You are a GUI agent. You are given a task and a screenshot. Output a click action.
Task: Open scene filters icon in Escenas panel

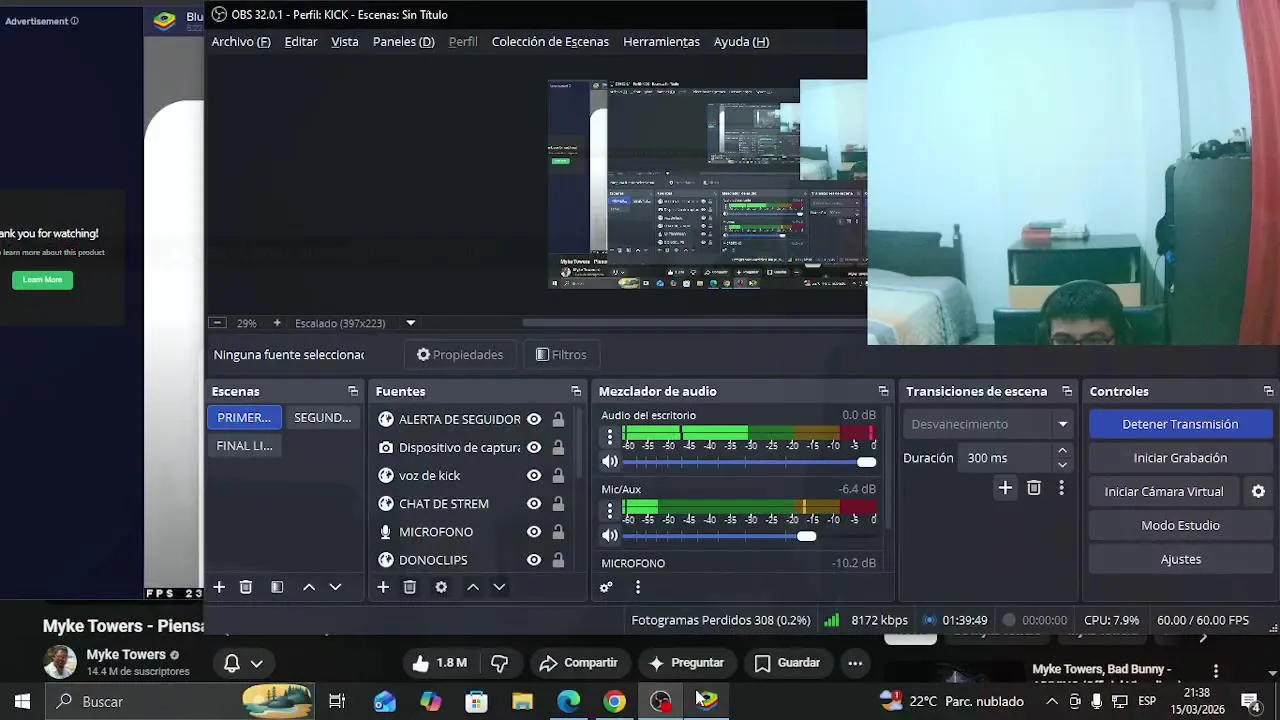pos(277,587)
